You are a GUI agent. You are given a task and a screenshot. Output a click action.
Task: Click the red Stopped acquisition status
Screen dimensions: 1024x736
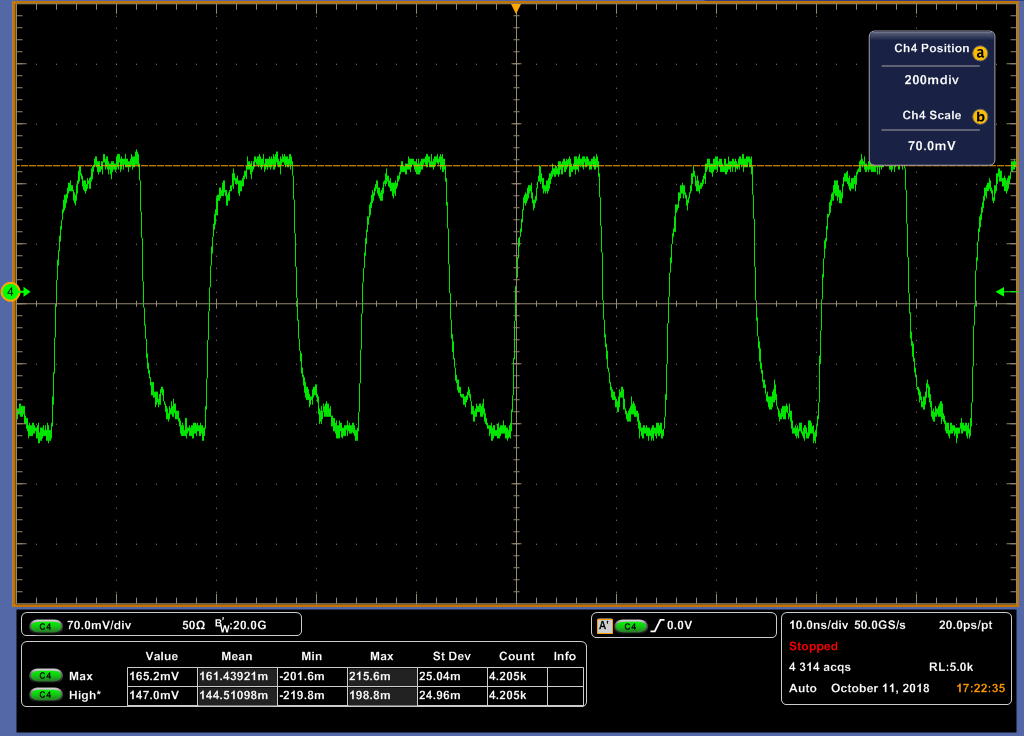813,646
